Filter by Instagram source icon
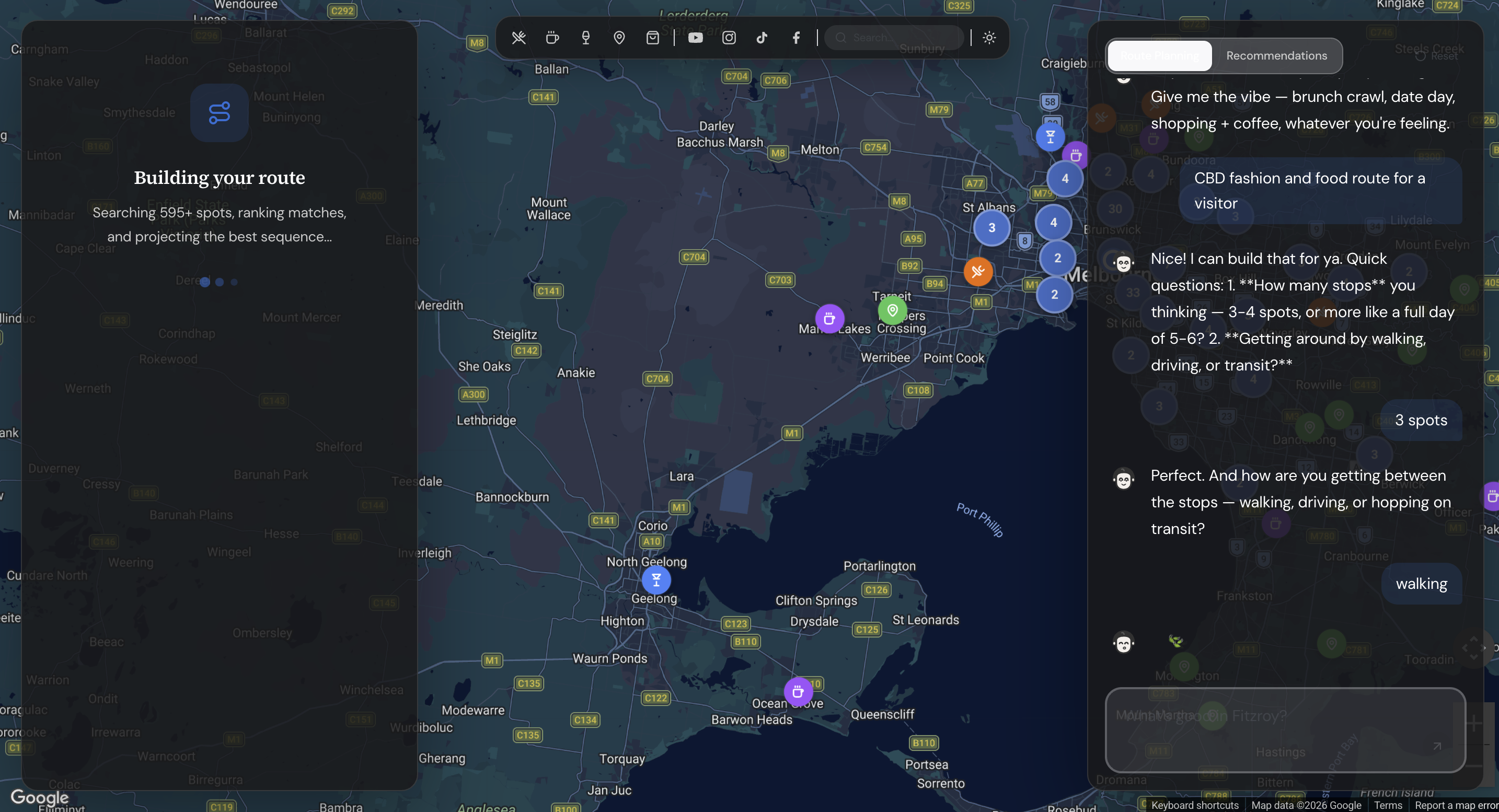 [729, 38]
